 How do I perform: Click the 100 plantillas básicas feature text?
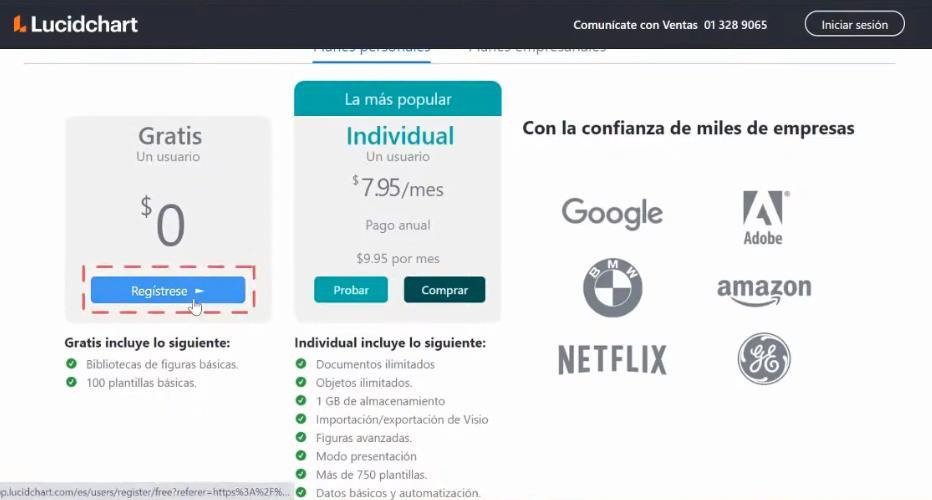141,383
